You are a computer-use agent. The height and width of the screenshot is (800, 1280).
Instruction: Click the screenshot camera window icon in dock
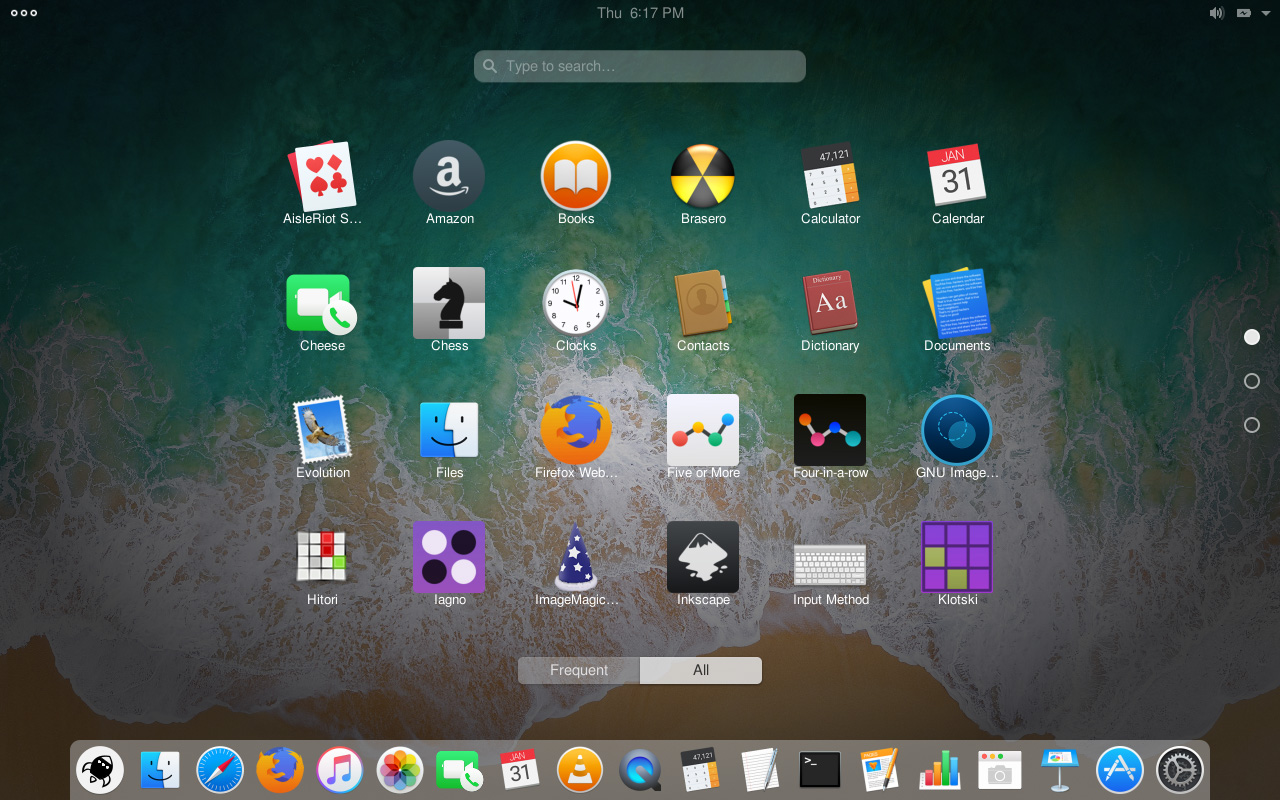pyautogui.click(x=1000, y=770)
